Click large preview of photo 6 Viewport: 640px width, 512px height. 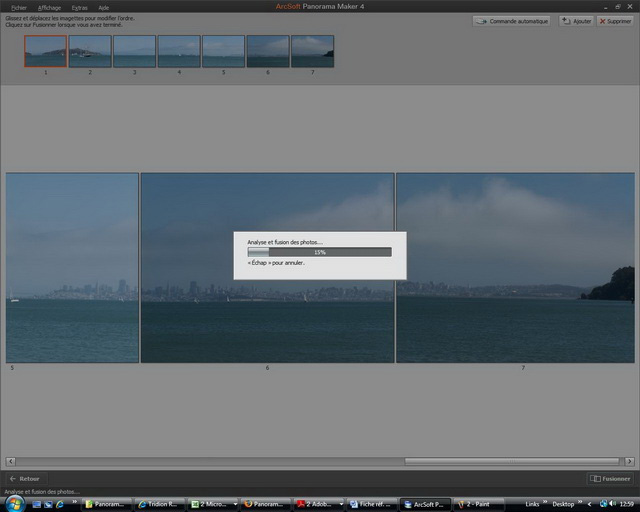(x=267, y=267)
